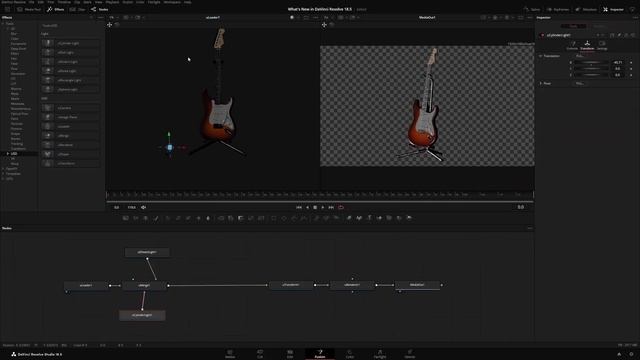Open the Inspector Settings tab
Screen dimensions: 640x360
tap(602, 45)
